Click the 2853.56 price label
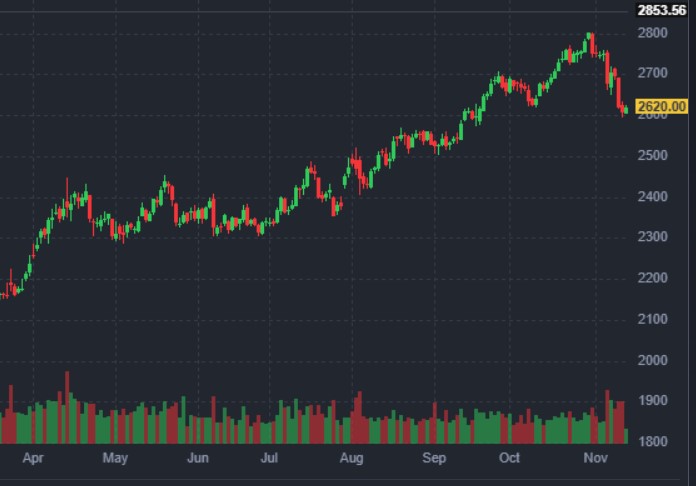Screen dimensions: 696x486 click(663, 10)
